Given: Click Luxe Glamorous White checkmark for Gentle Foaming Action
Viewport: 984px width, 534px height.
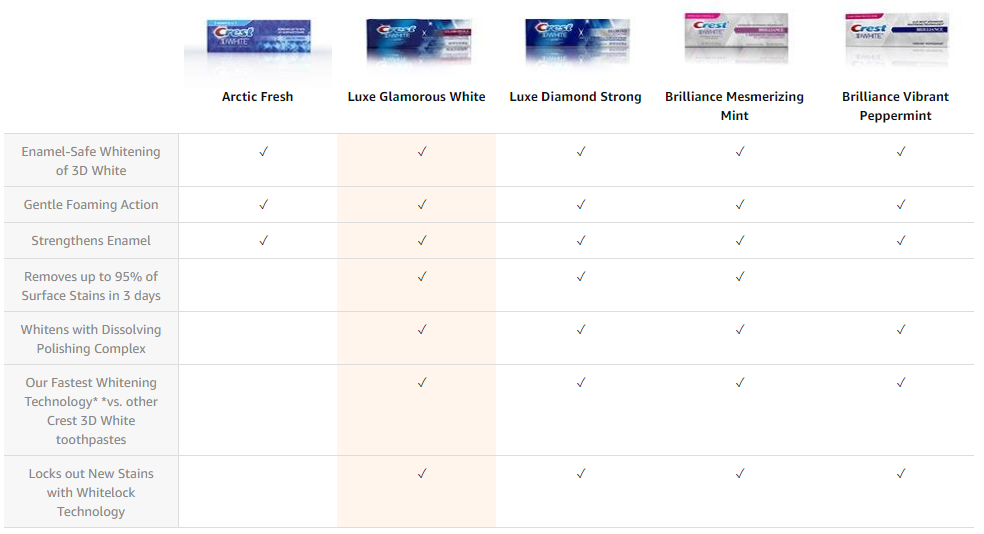Looking at the screenshot, I should [422, 205].
